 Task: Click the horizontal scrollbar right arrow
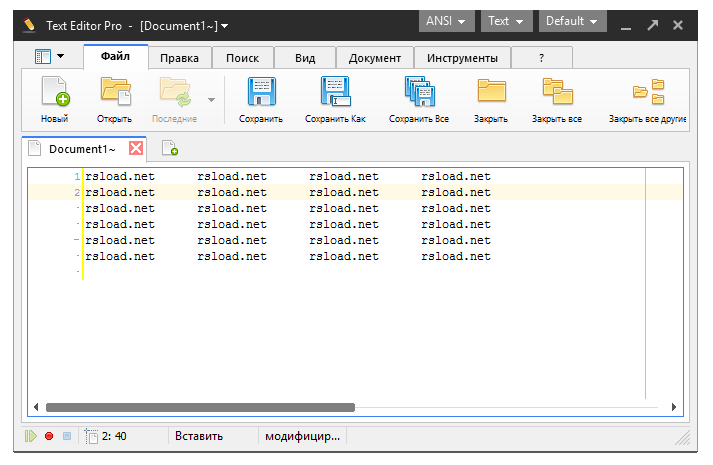pyautogui.click(x=674, y=407)
